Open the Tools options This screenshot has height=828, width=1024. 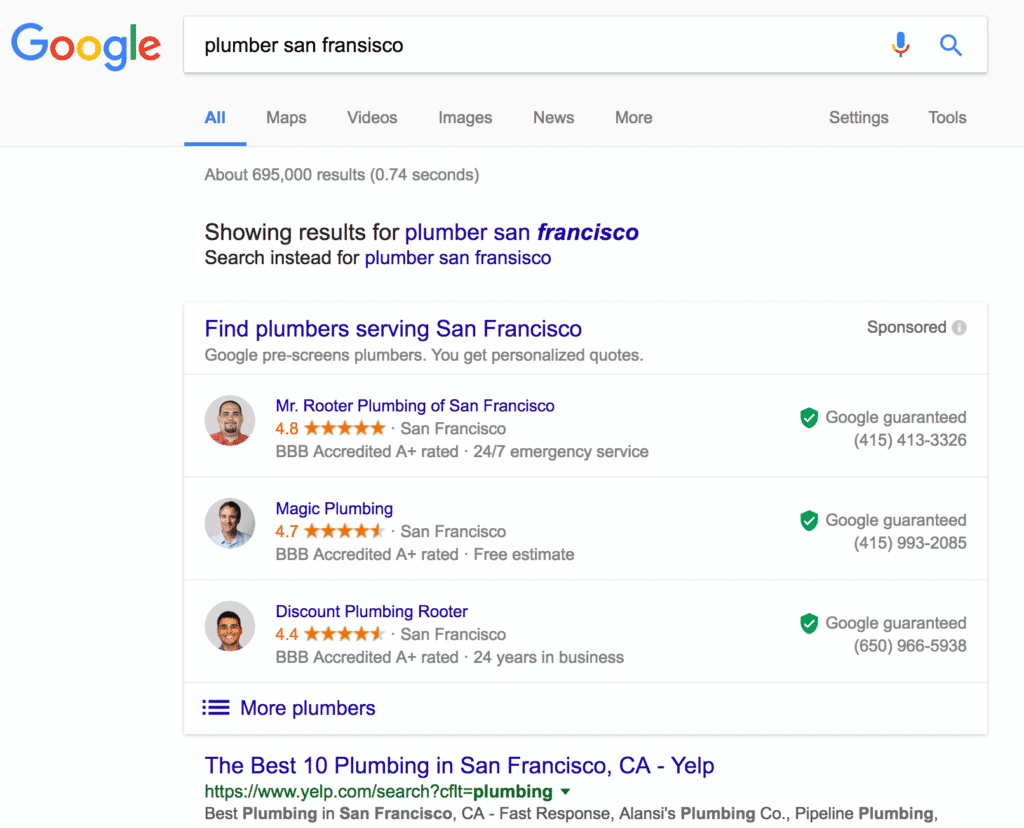pyautogui.click(x=946, y=117)
